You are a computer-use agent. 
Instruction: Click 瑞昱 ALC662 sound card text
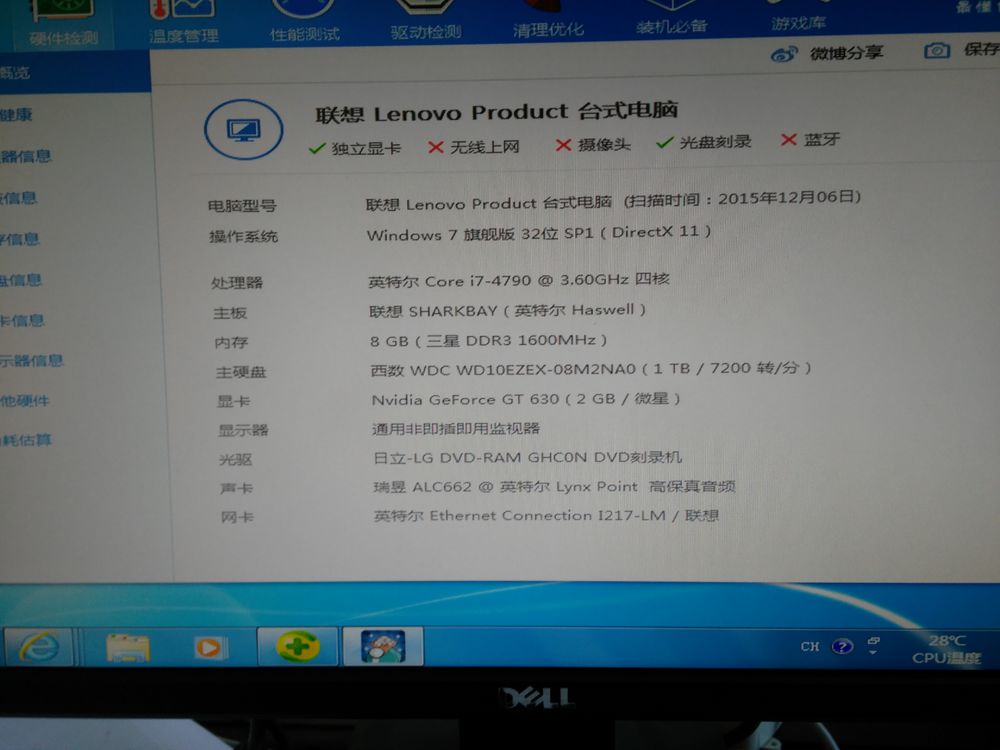point(554,487)
